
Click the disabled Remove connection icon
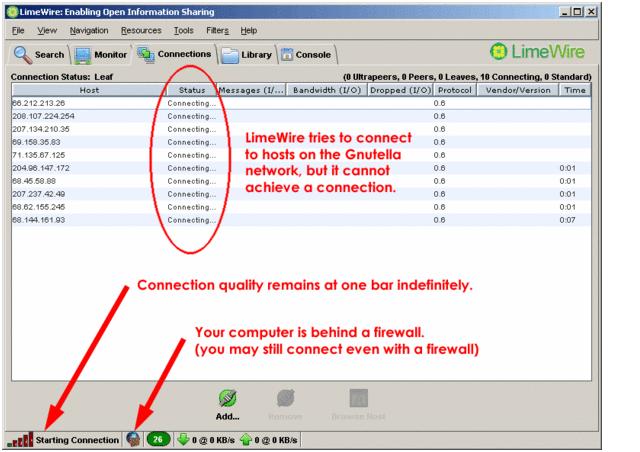point(286,398)
